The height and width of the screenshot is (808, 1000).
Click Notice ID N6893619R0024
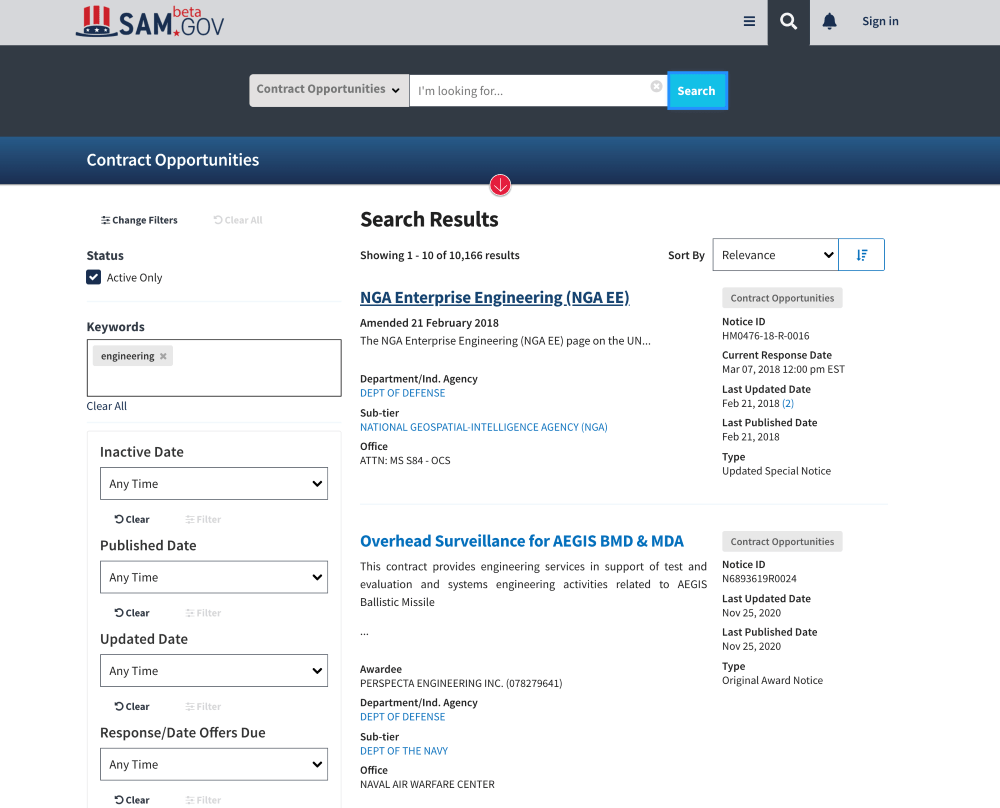(x=759, y=579)
